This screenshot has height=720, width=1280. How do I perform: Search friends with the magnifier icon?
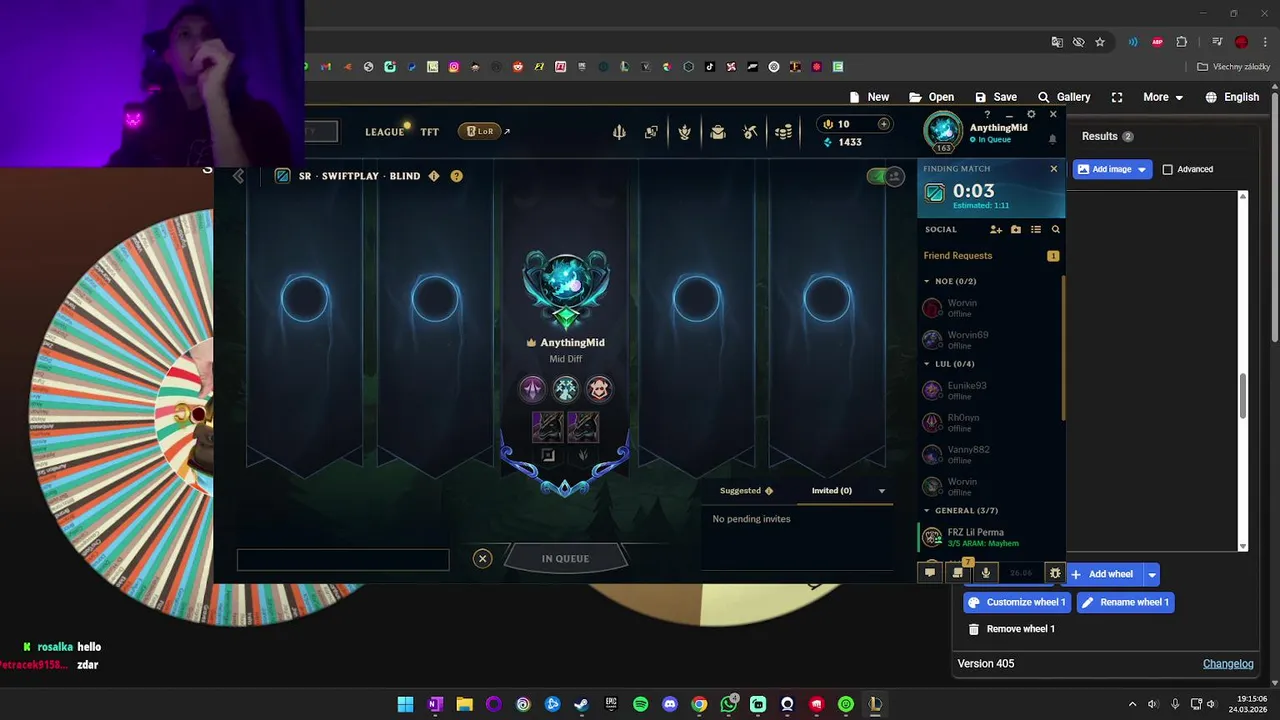coord(1055,229)
